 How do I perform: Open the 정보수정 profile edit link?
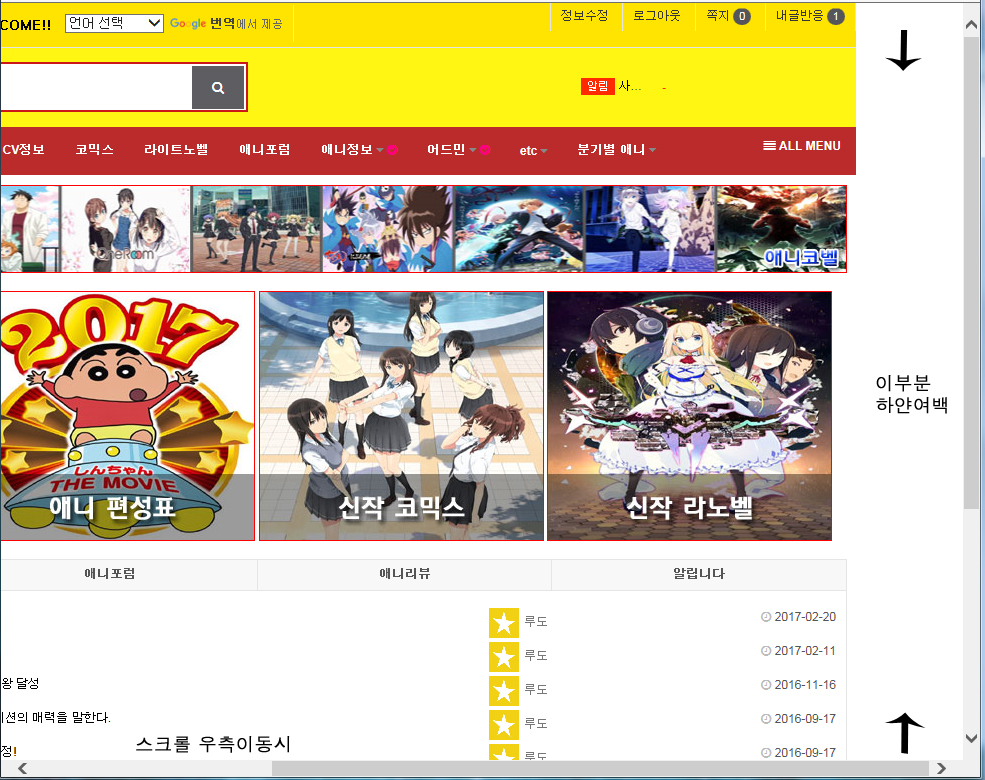coord(584,16)
